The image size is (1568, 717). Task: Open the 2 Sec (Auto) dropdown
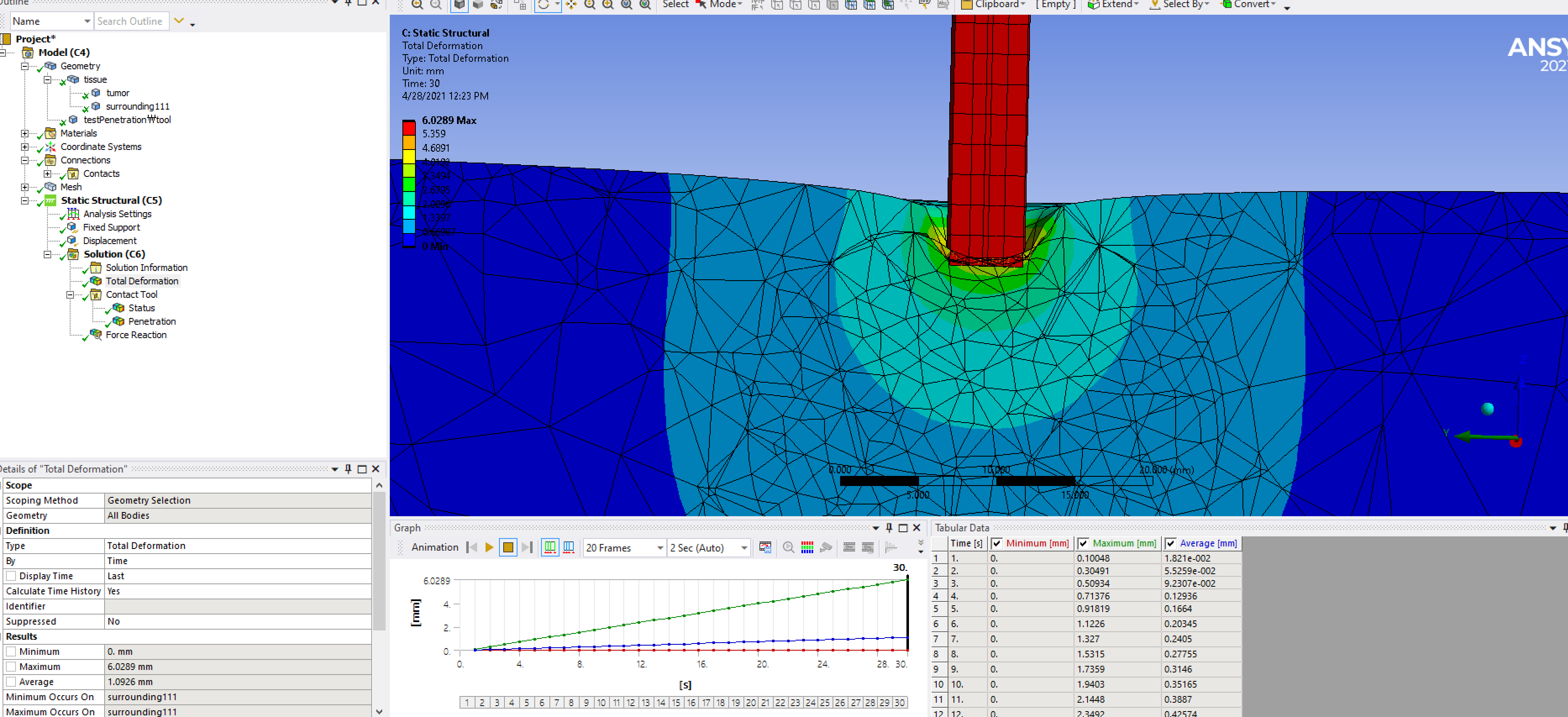pos(744,548)
